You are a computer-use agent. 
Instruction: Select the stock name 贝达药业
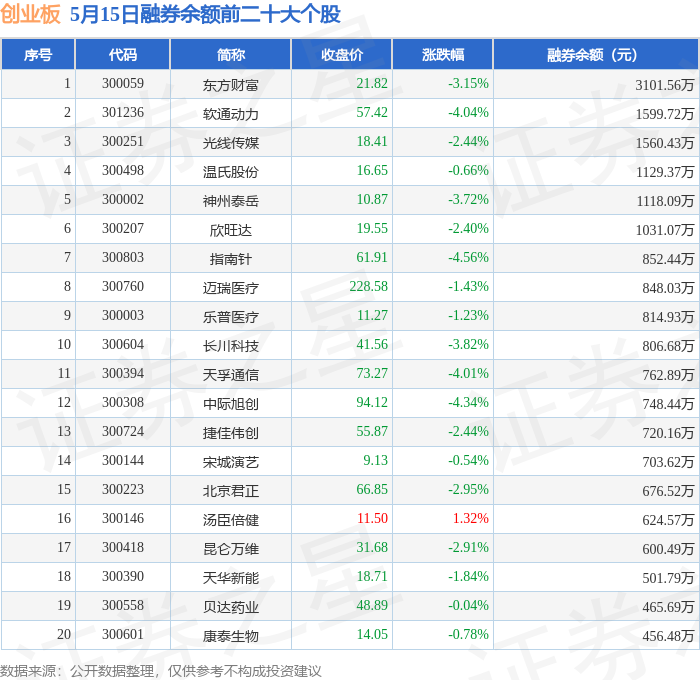231,607
